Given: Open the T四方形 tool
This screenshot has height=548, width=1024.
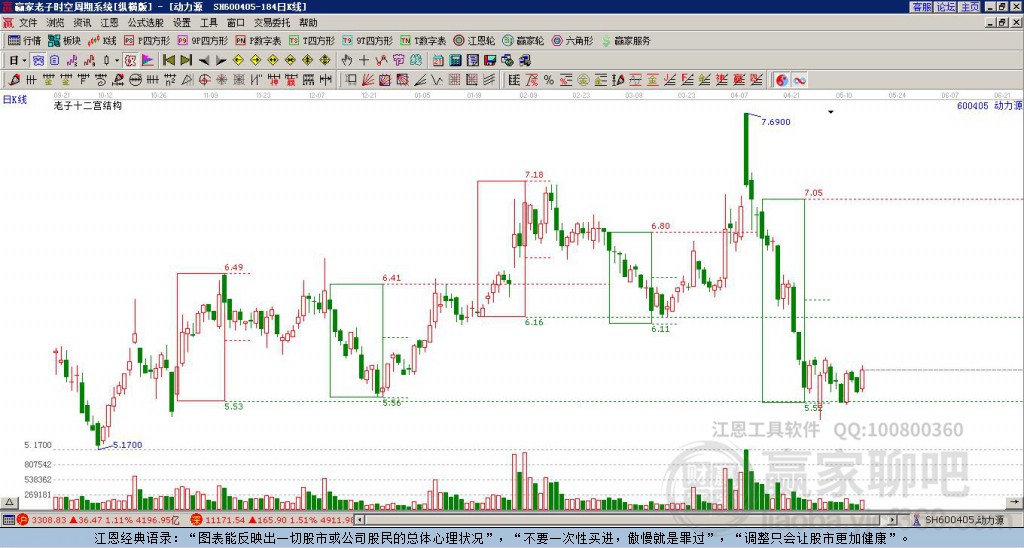Looking at the screenshot, I should (x=312, y=40).
